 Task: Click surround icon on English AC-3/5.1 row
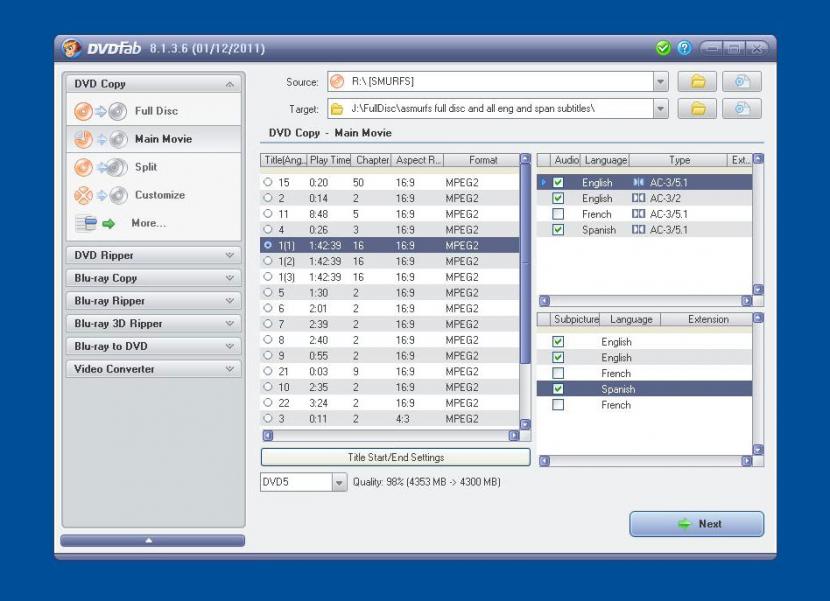point(638,182)
